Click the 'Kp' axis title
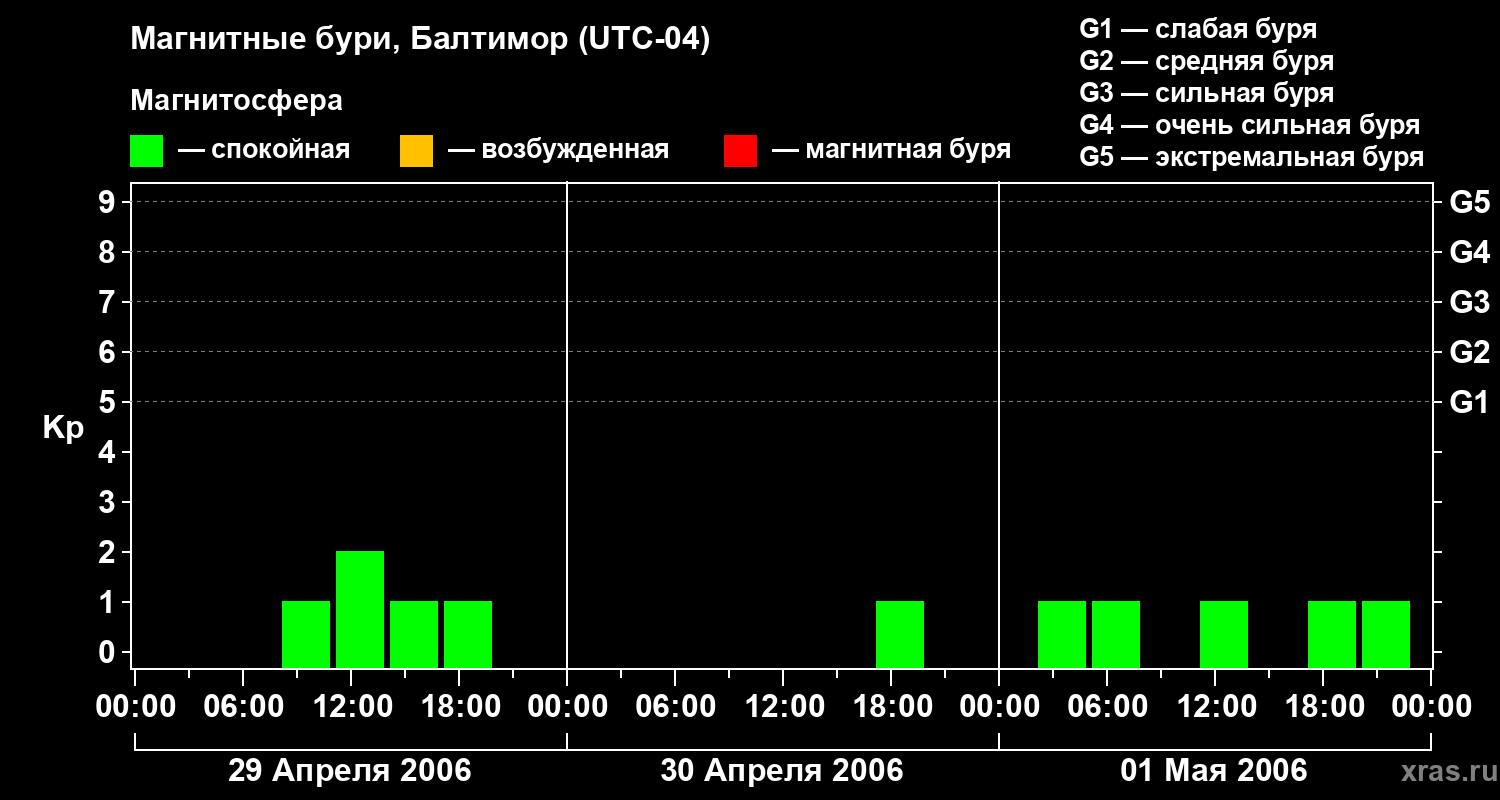The height and width of the screenshot is (800, 1500). point(63,428)
